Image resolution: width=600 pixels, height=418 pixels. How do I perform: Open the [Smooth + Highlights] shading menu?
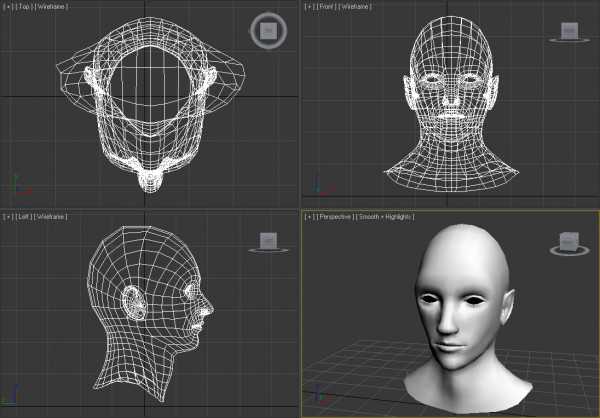tap(385, 217)
